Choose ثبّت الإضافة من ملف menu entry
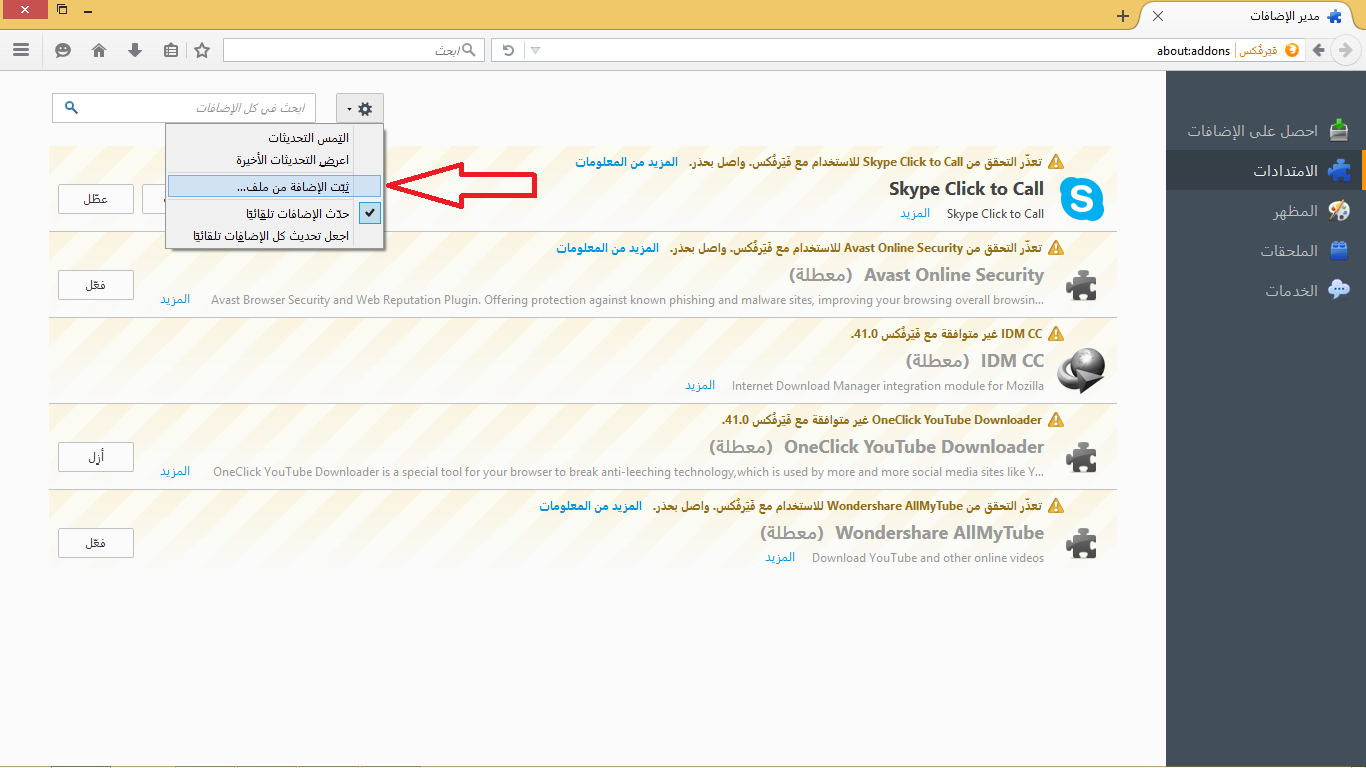Image resolution: width=1366 pixels, height=768 pixels. pyautogui.click(x=274, y=186)
